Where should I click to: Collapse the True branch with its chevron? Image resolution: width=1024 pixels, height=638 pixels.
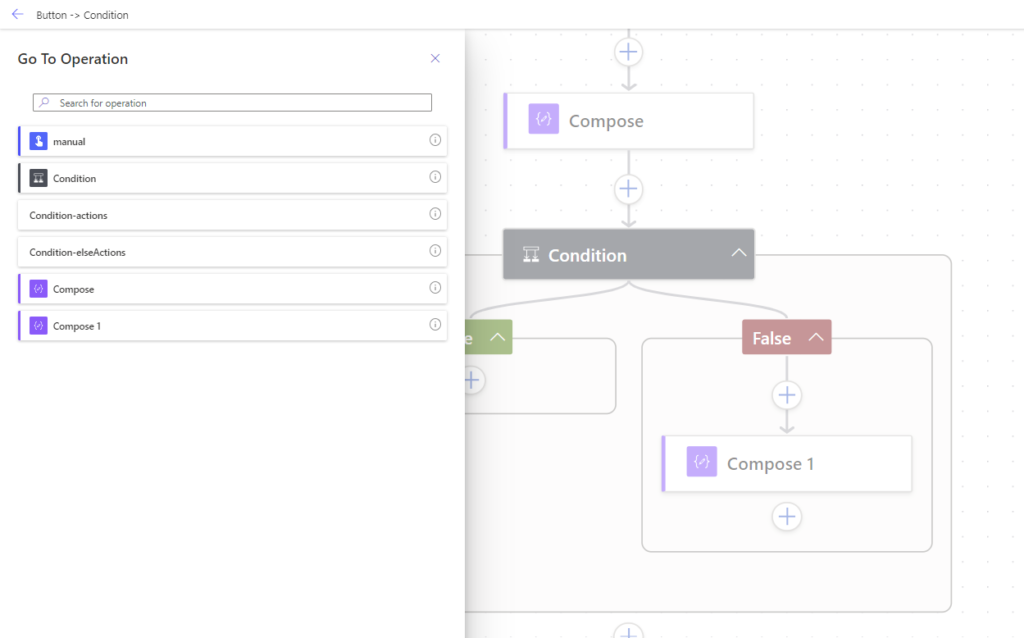click(498, 338)
